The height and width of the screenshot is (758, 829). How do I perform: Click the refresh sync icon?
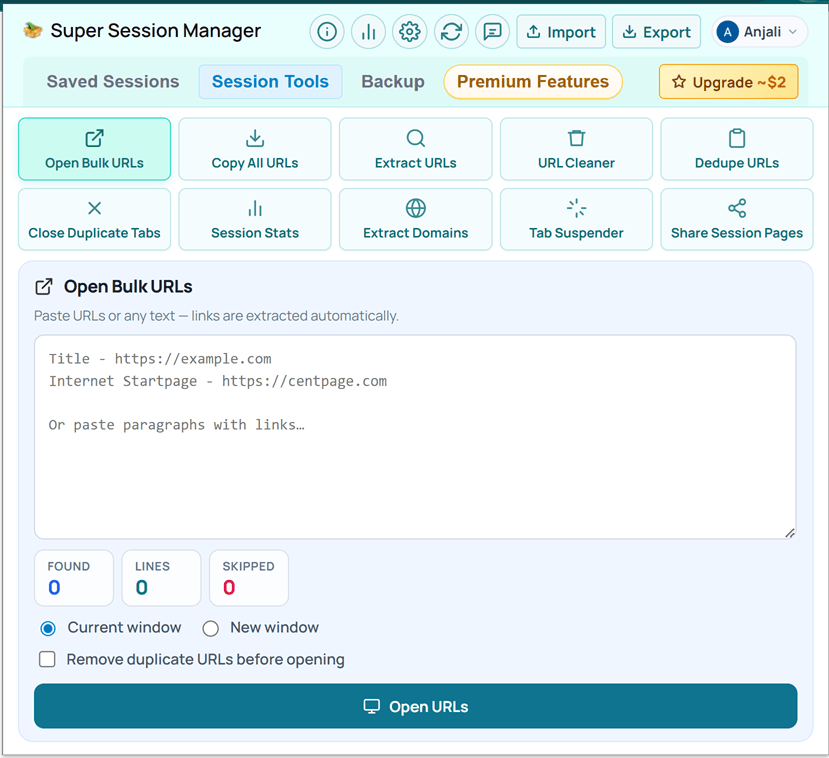(451, 32)
